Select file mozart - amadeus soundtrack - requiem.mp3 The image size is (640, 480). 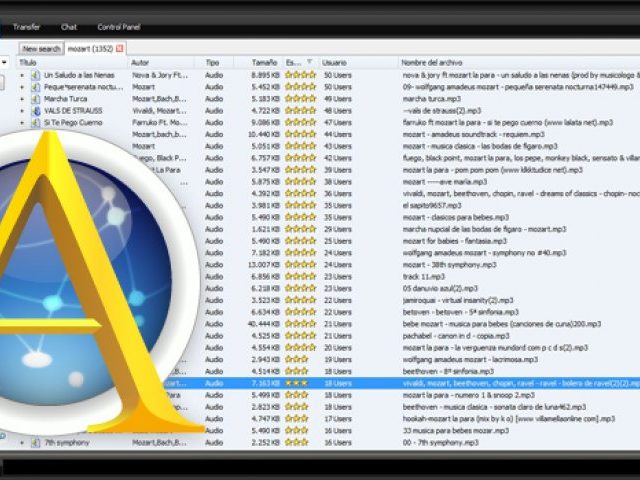click(x=473, y=134)
